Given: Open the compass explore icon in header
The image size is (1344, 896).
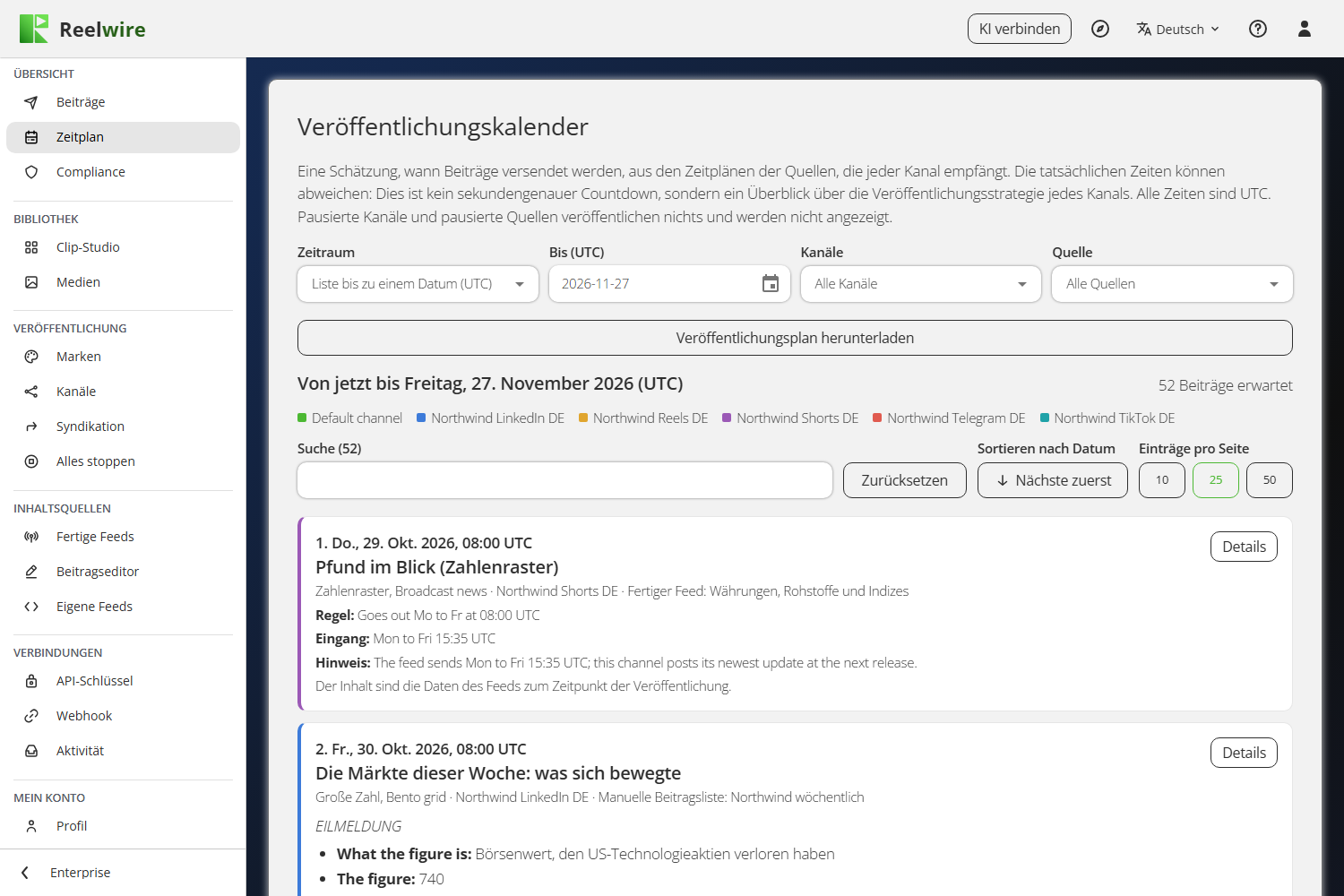Looking at the screenshot, I should coord(1100,29).
